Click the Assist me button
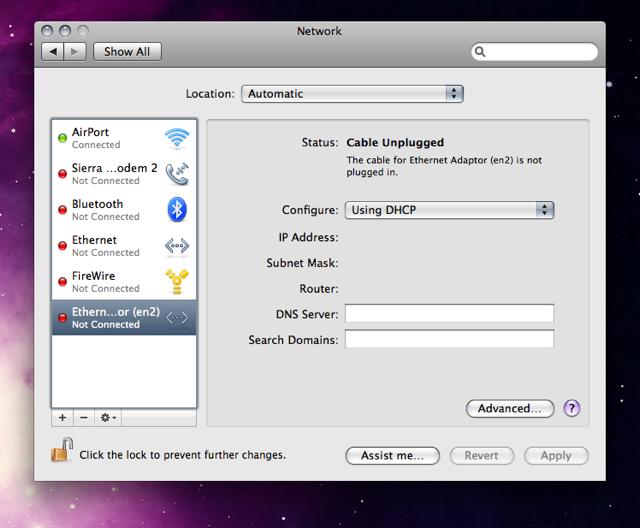Image resolution: width=640 pixels, height=528 pixels. point(392,456)
